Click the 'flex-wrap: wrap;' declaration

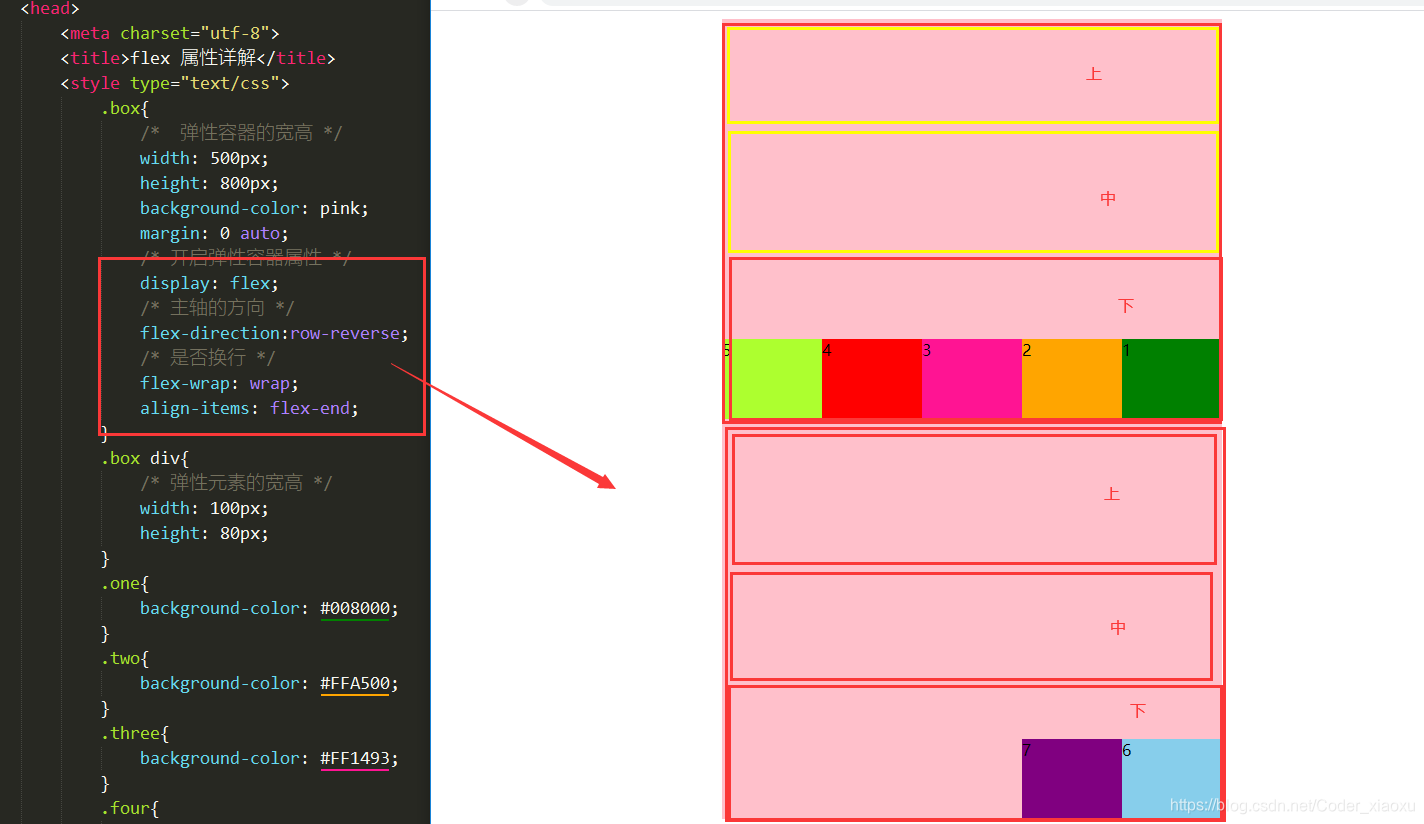[x=220, y=383]
